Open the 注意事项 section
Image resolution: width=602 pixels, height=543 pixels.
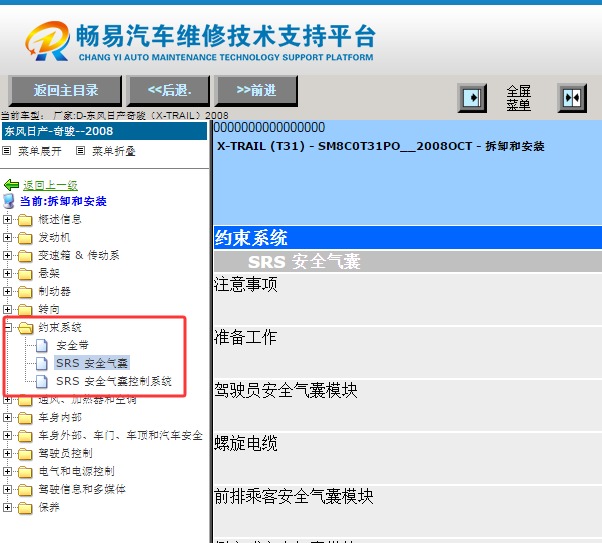pyautogui.click(x=246, y=285)
